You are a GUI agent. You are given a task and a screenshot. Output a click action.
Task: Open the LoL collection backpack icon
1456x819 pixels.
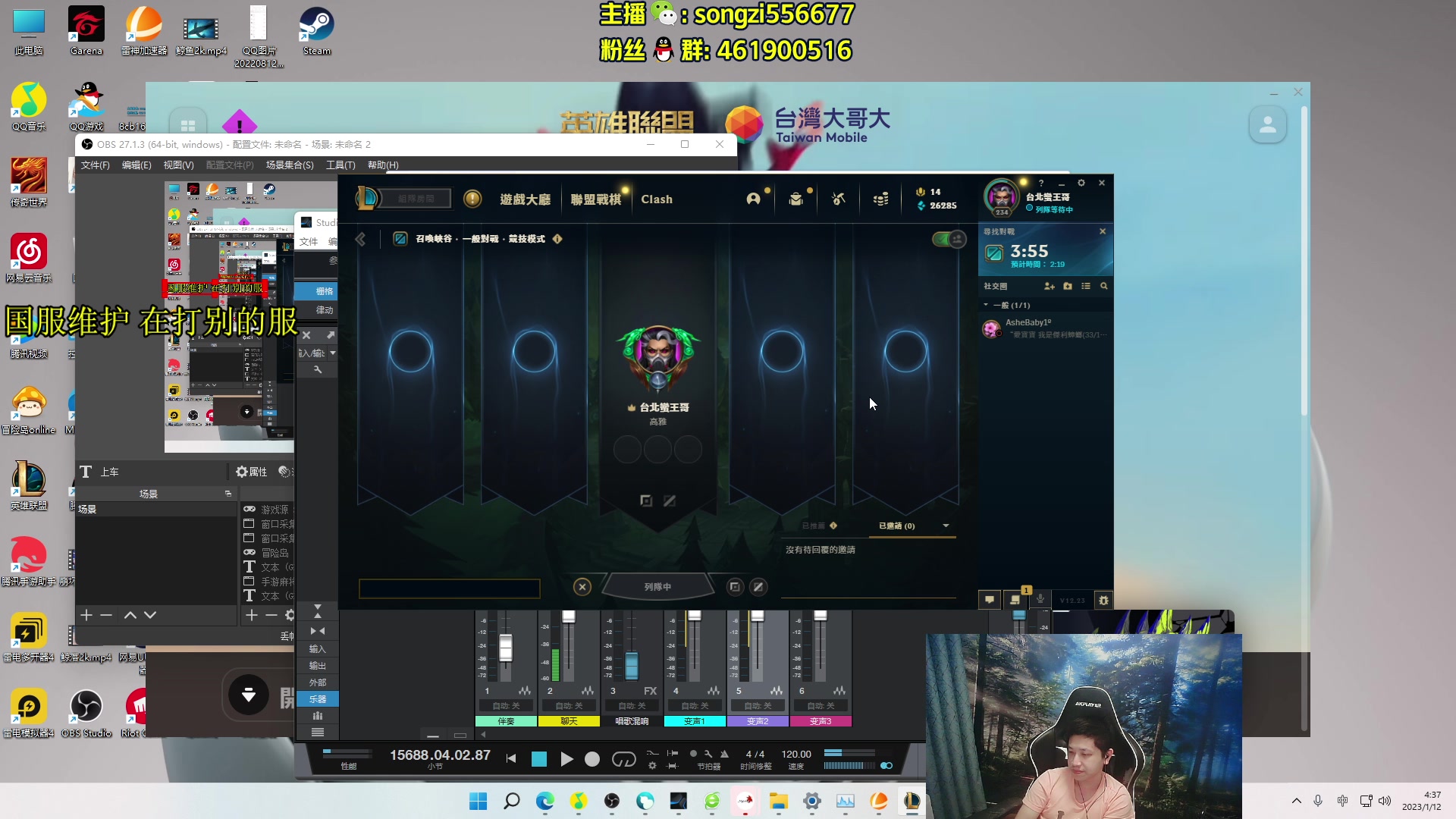tap(795, 199)
